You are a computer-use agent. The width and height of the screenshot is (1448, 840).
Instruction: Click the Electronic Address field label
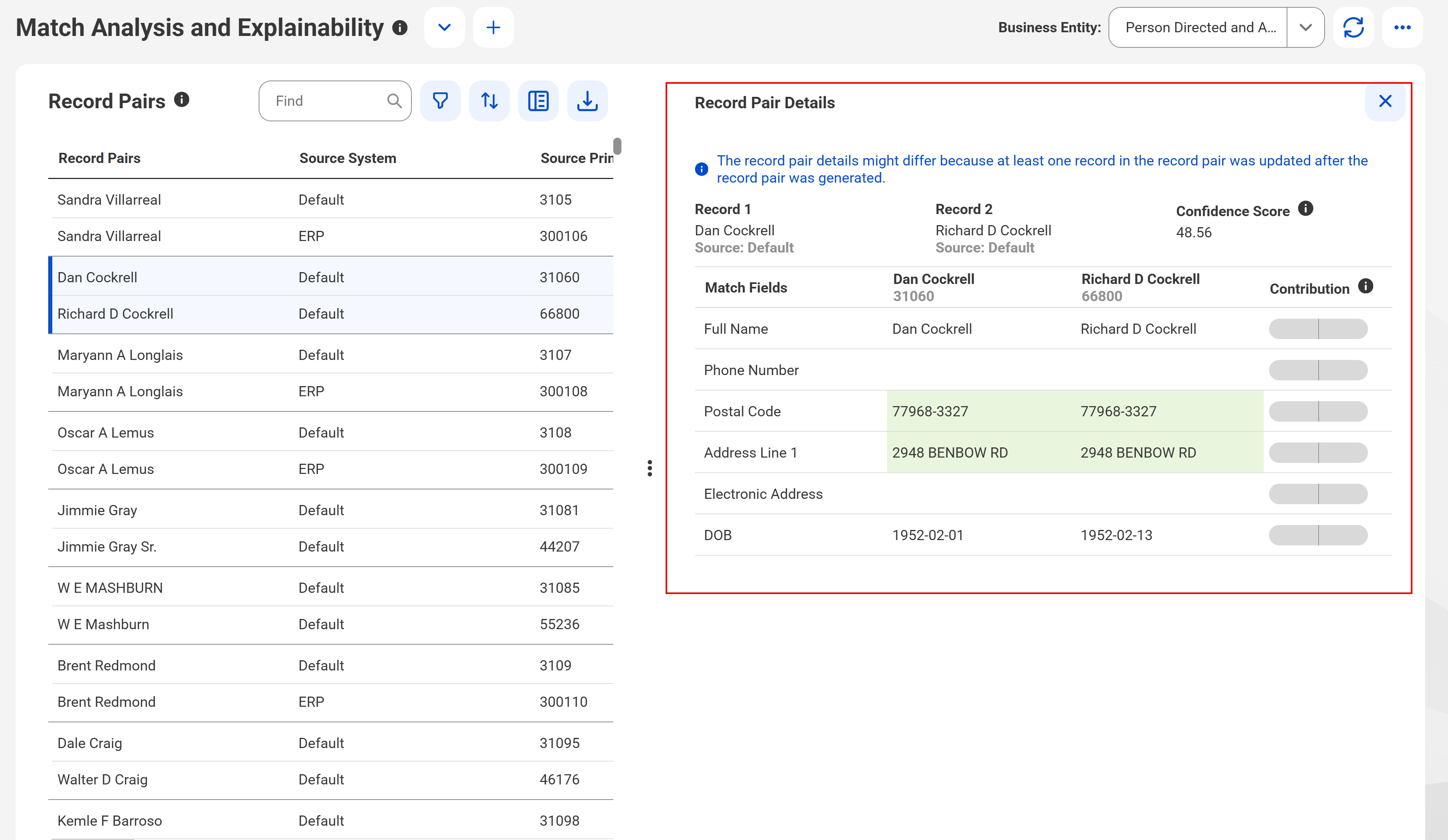763,494
